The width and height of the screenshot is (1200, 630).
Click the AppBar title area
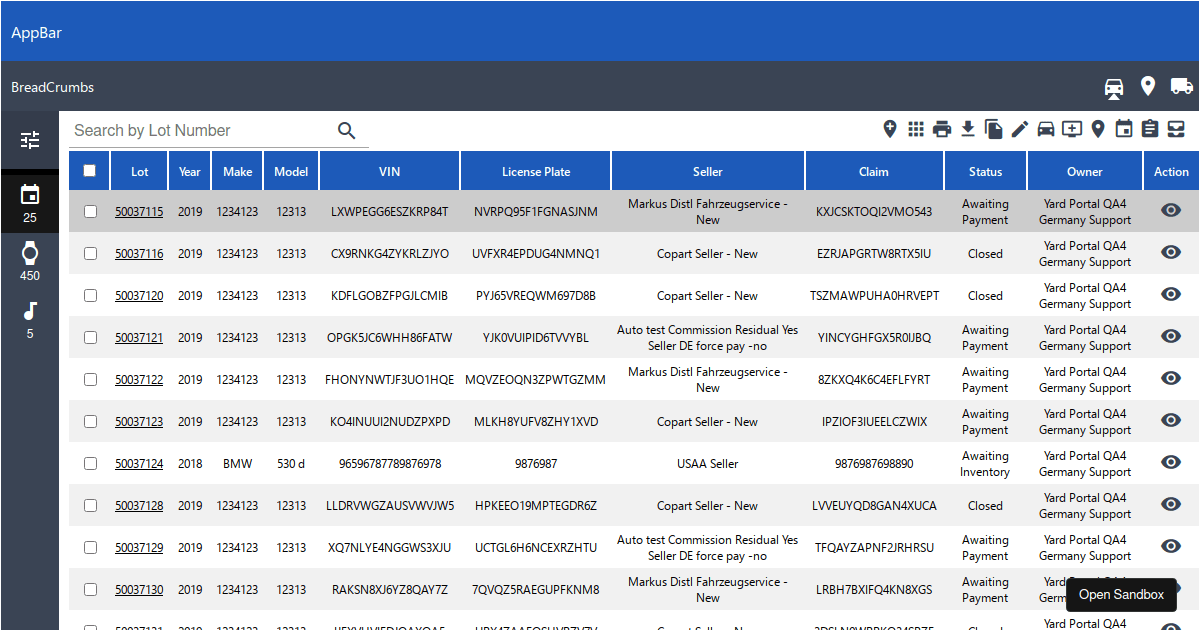pyautogui.click(x=37, y=31)
